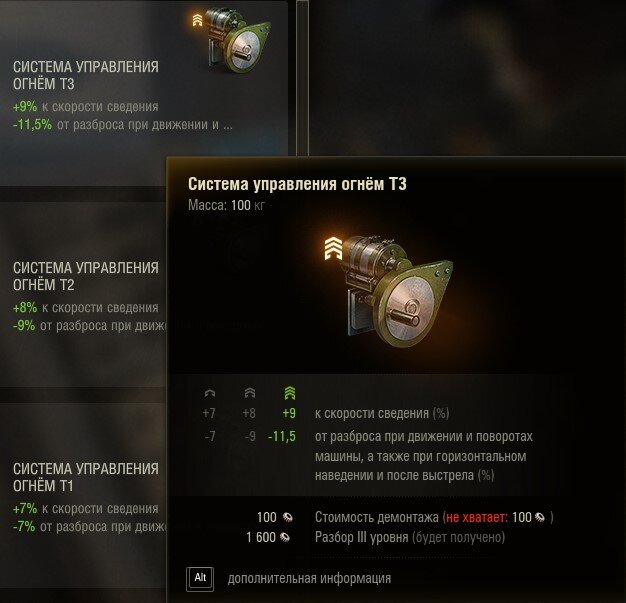Select the green triple chevron tier 3 icon
This screenshot has width=626, height=603.
pyautogui.click(x=290, y=393)
